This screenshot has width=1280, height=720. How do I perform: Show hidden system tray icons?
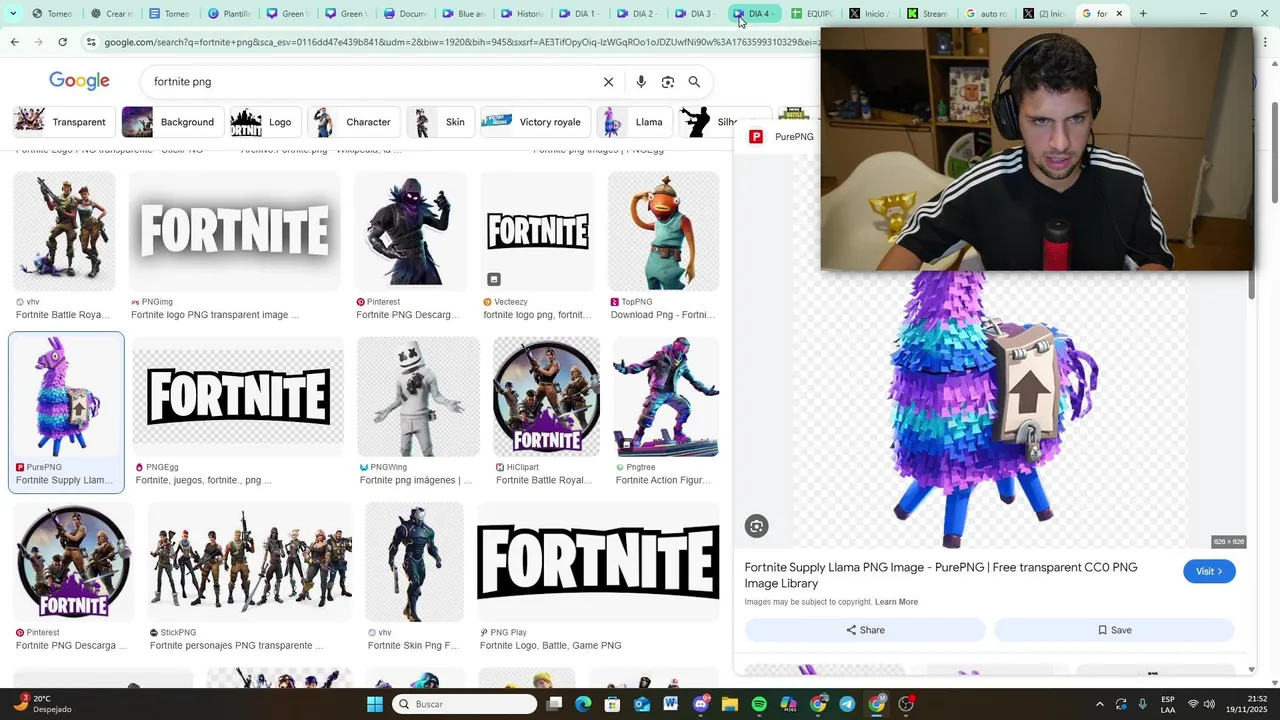coord(1099,704)
